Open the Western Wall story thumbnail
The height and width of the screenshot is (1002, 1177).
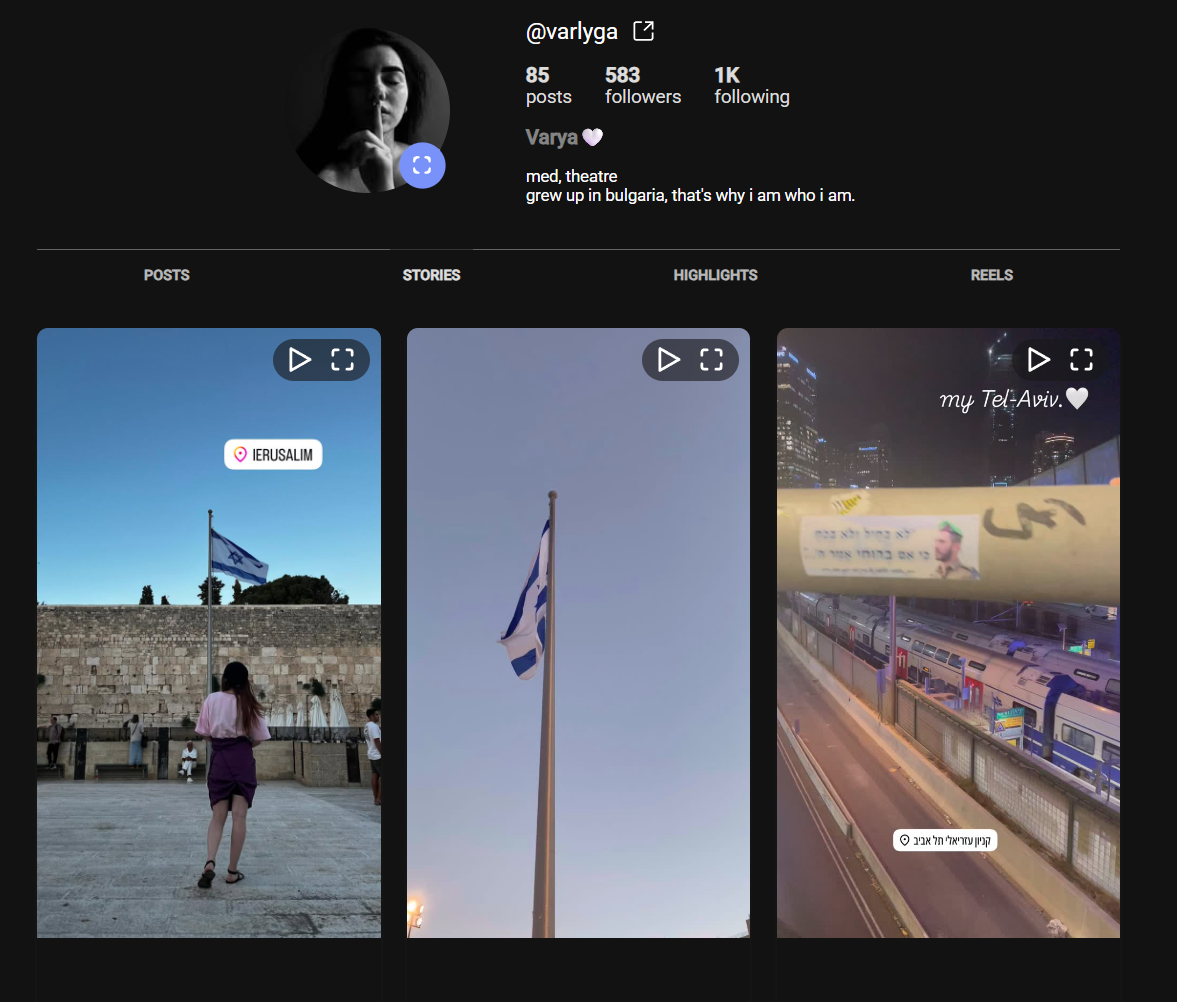208,700
